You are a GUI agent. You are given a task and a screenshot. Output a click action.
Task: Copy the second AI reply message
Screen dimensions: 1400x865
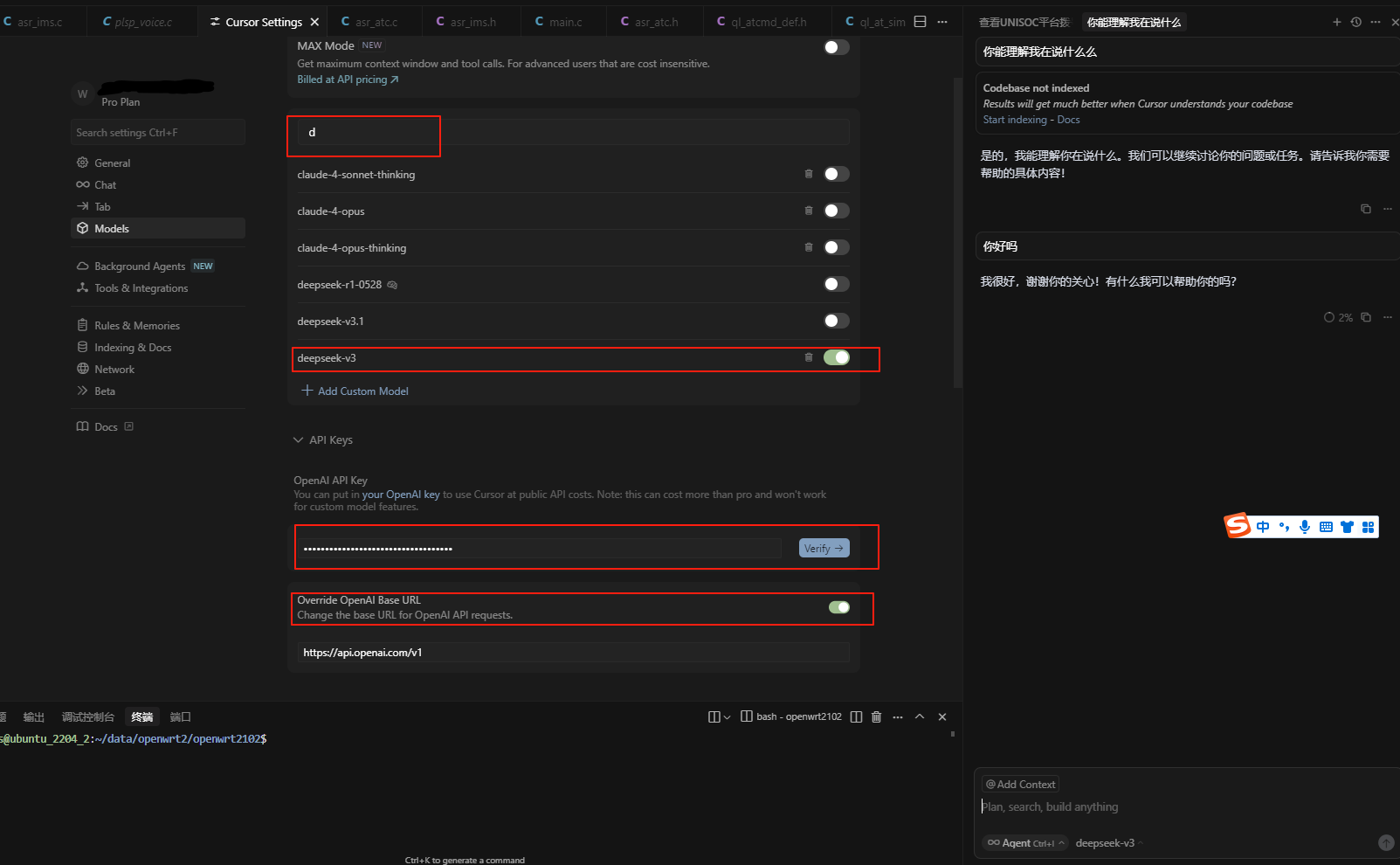pos(1366,317)
